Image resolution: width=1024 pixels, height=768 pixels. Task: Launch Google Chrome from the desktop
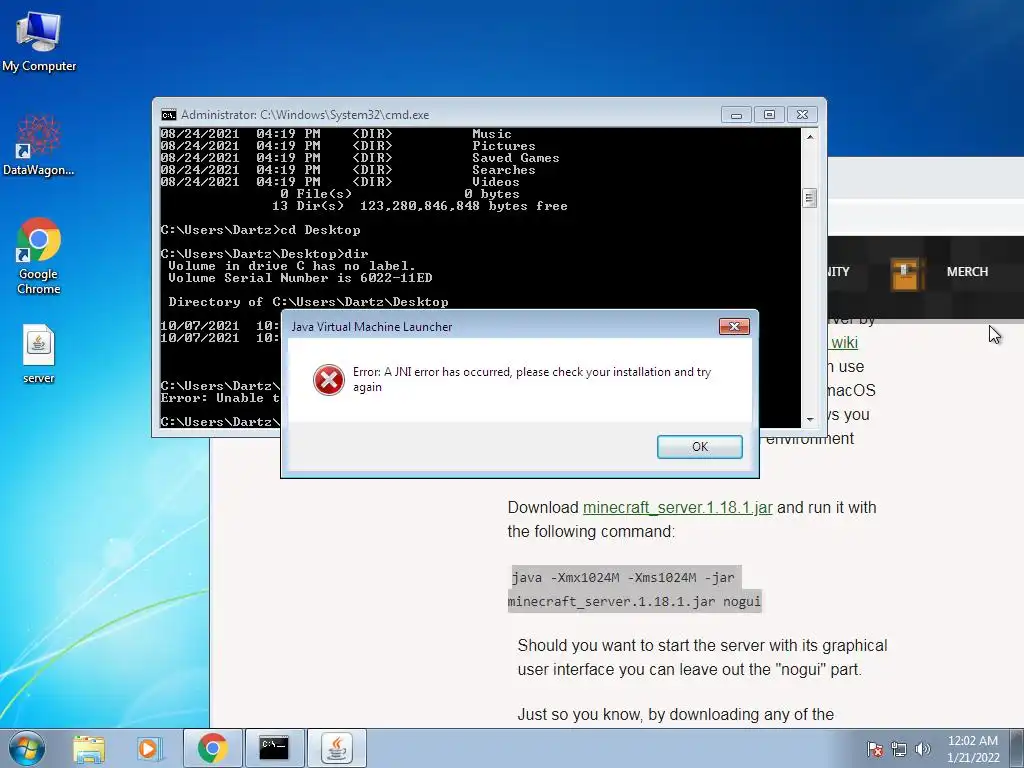click(x=39, y=256)
